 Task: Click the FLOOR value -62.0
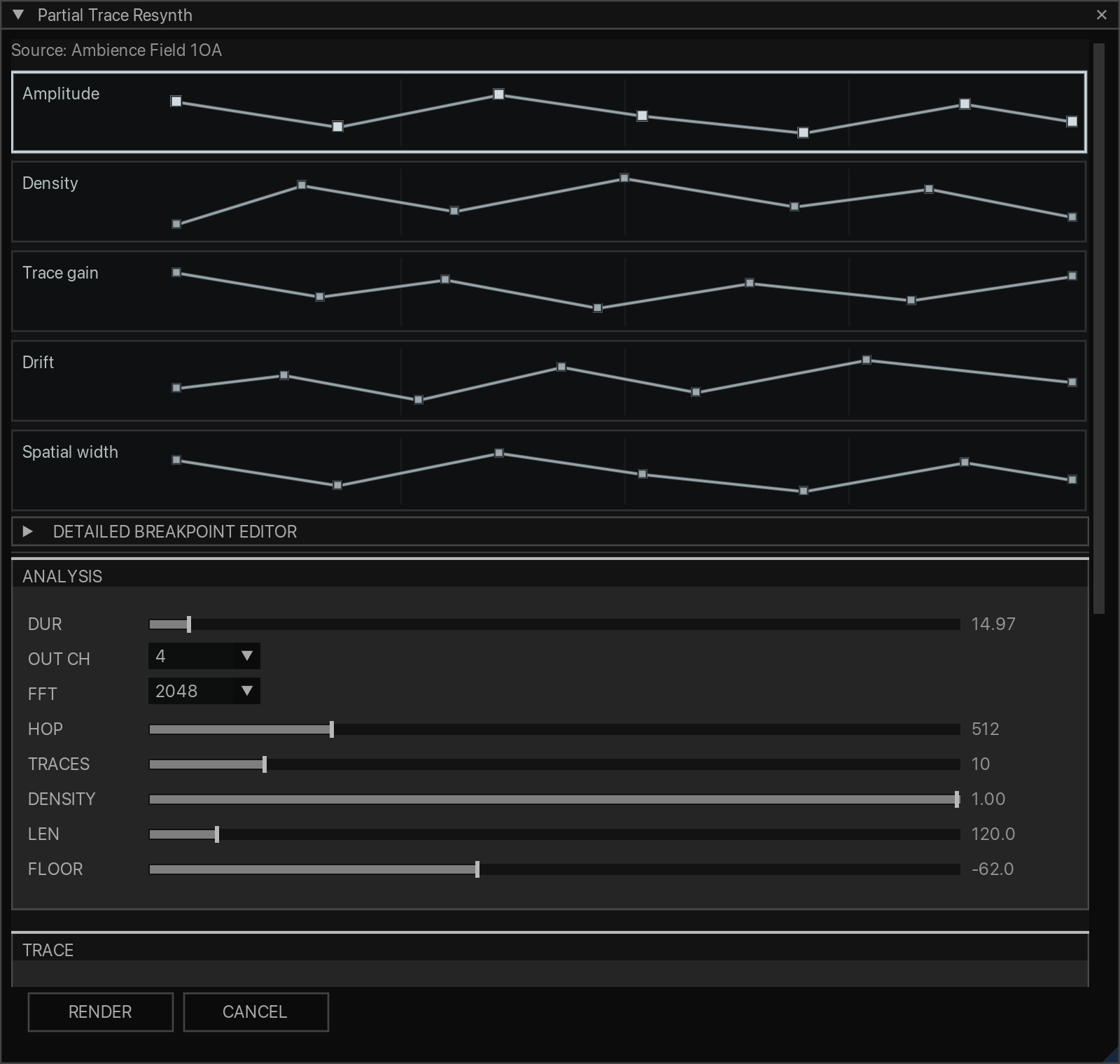(993, 869)
